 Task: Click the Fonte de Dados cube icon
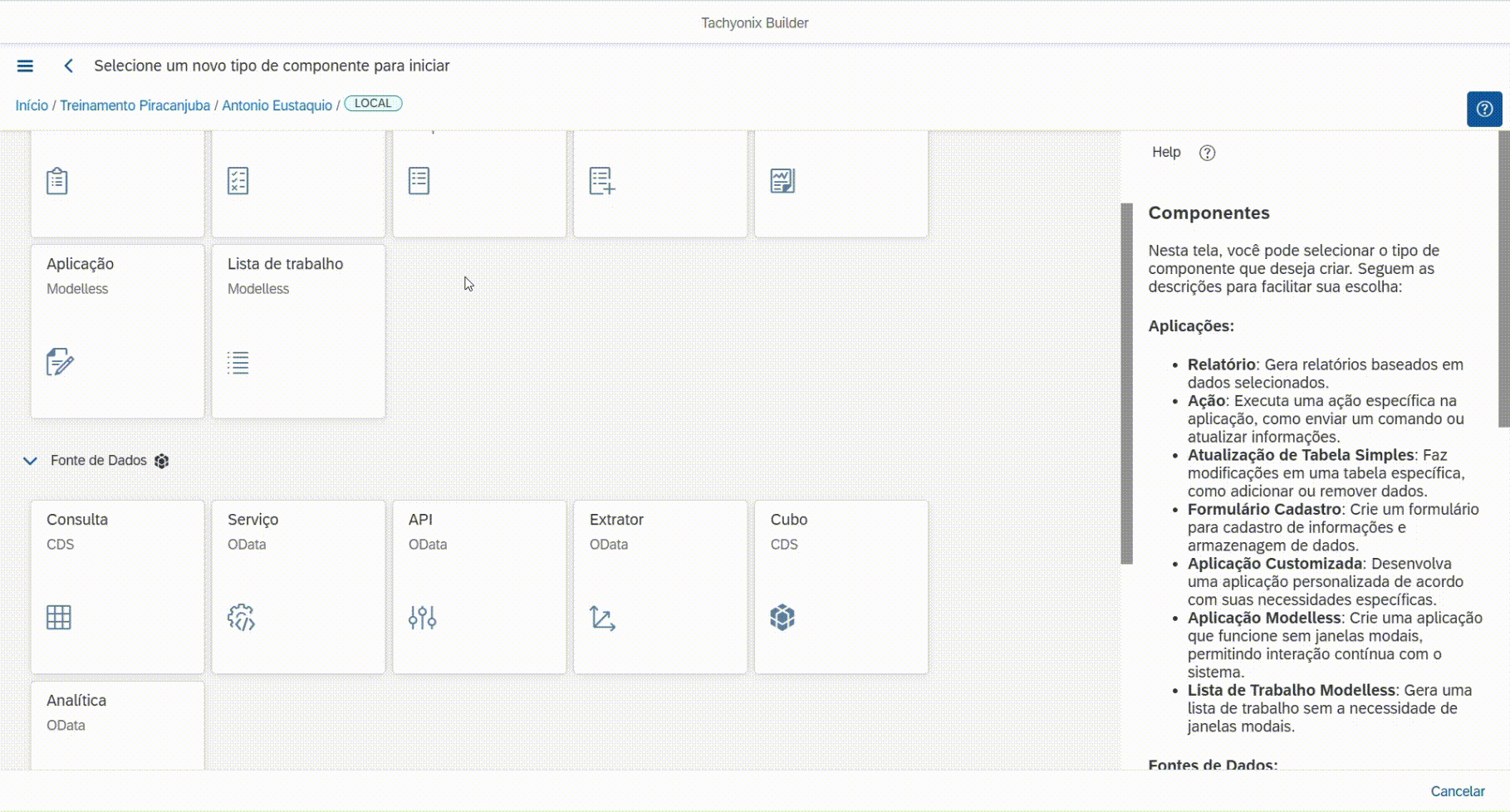[162, 461]
